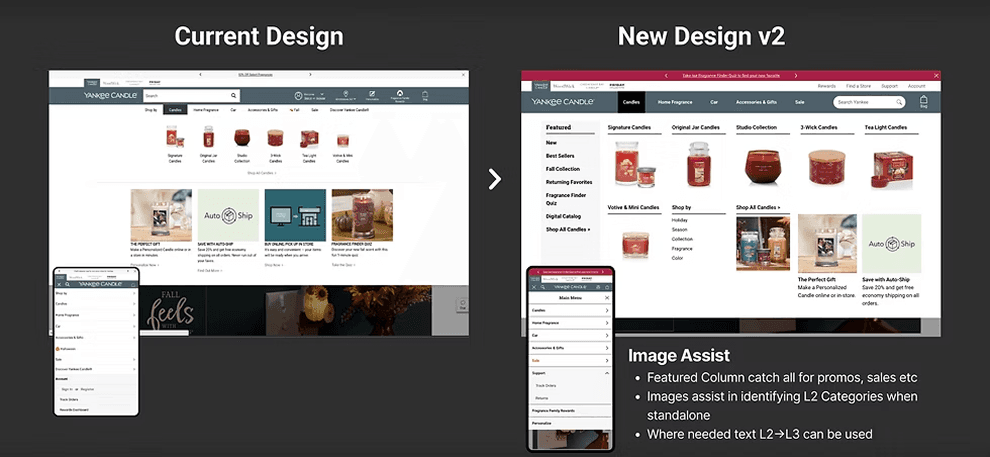The height and width of the screenshot is (457, 990).
Task: Select Discover Yankee Candle in Current Design nav
Action: tap(349, 110)
